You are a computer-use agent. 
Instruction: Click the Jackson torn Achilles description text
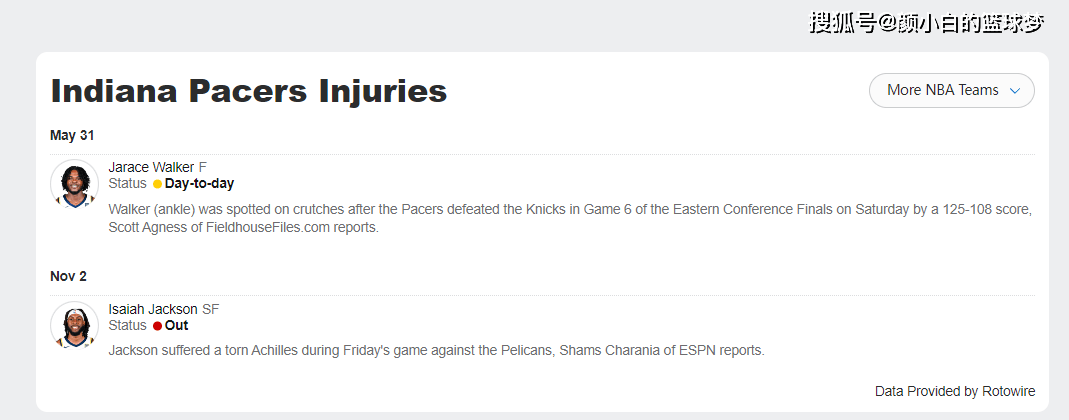[436, 351]
